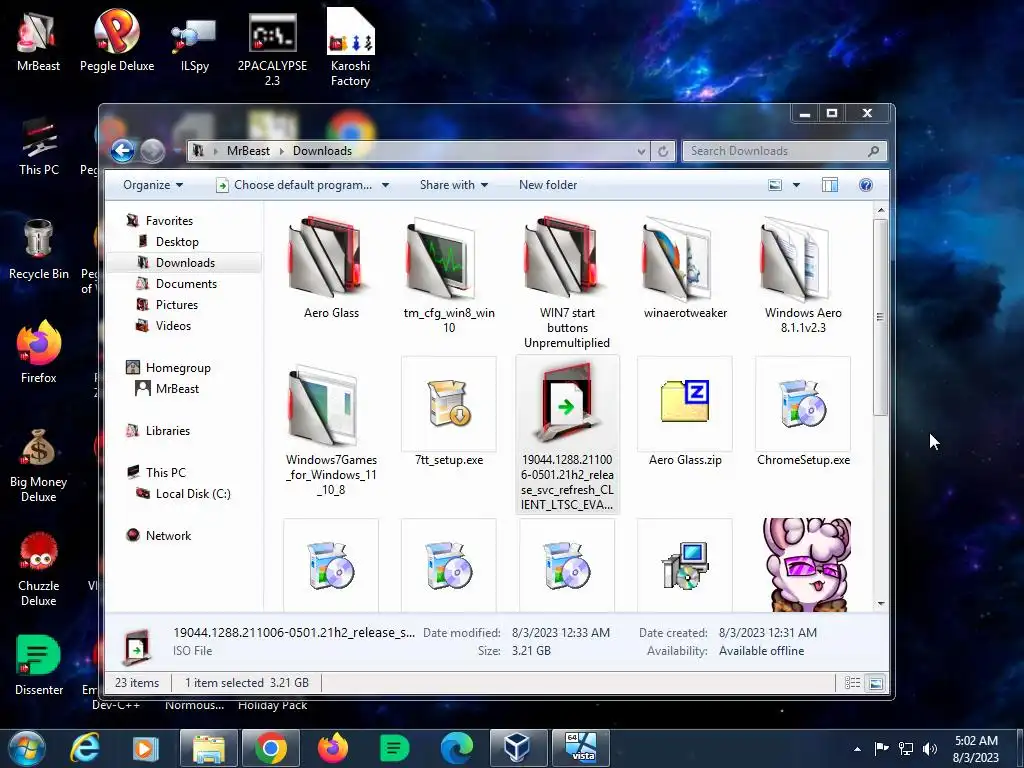Select Chuzzle Deluxe desktop icon
The image size is (1024, 768).
coord(39,569)
